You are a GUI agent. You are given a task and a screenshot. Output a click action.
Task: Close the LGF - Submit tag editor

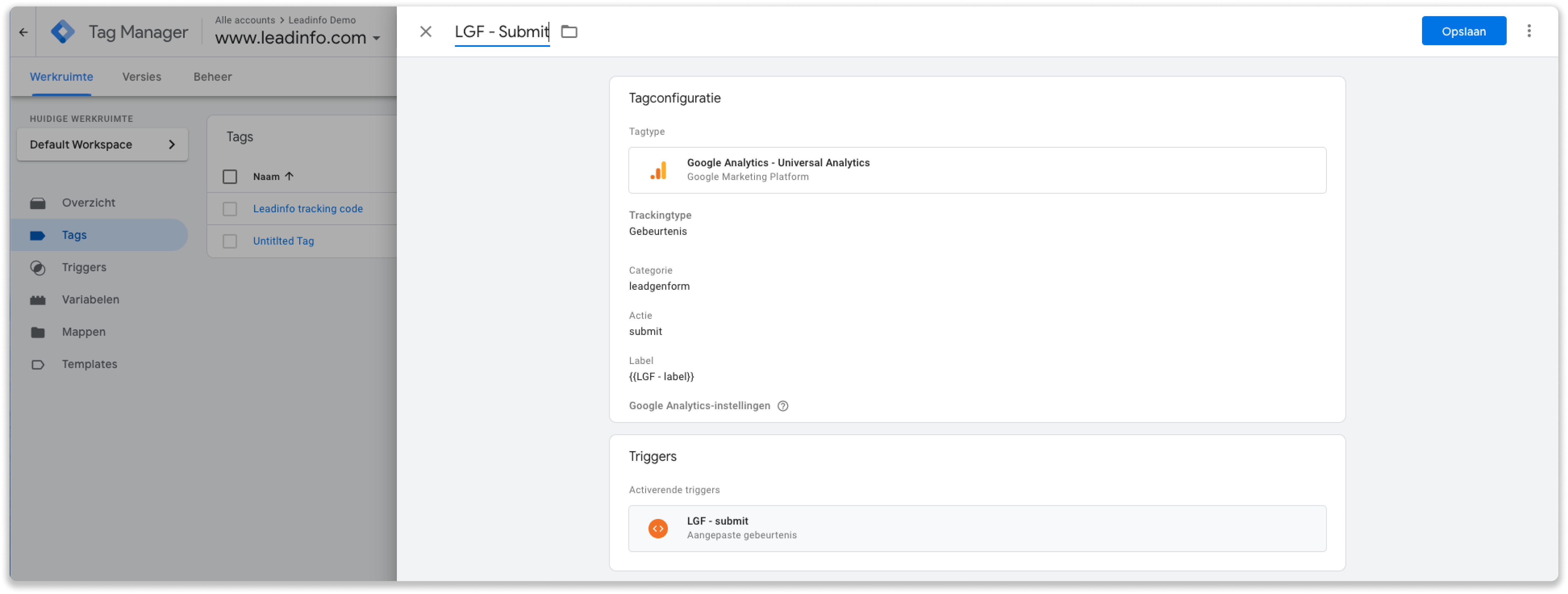click(426, 32)
